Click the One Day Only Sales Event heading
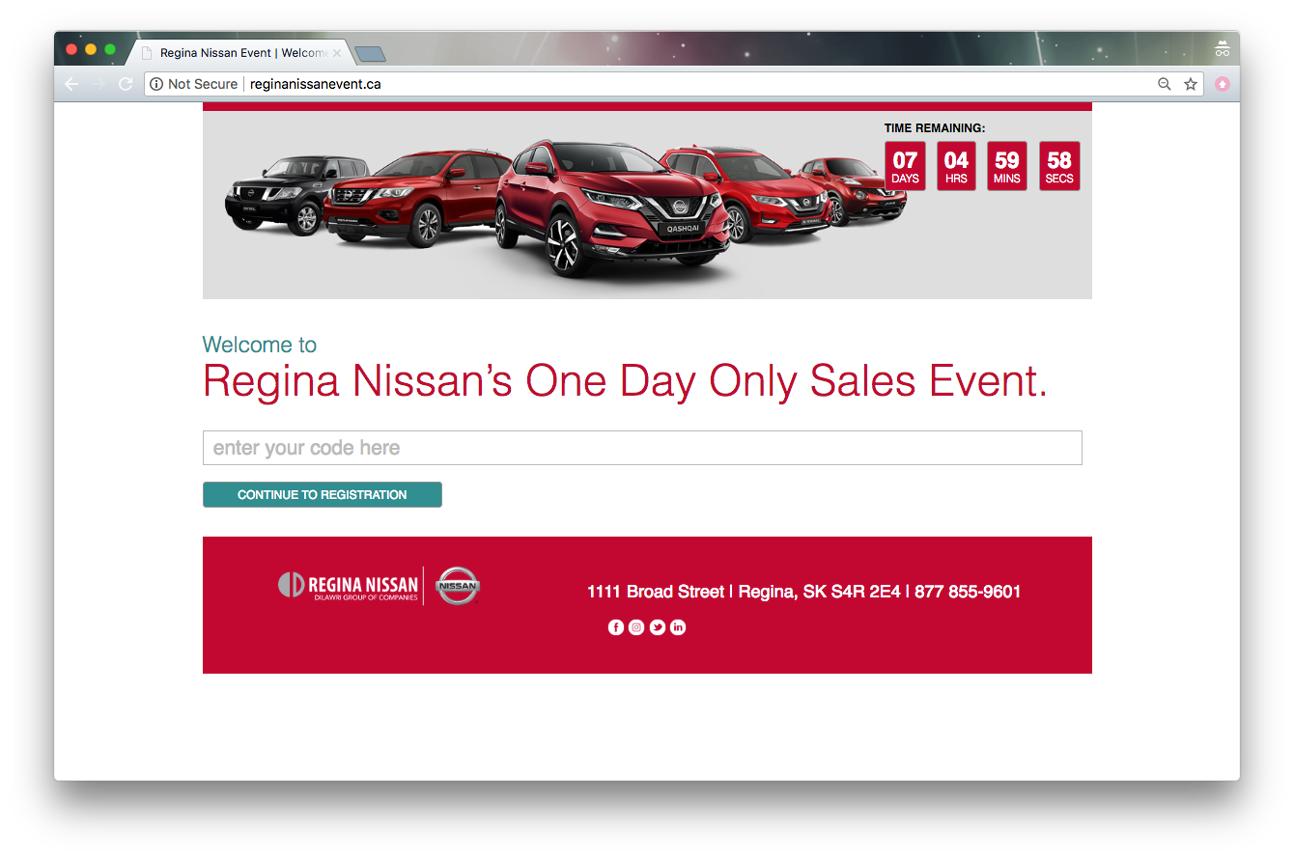 (625, 381)
